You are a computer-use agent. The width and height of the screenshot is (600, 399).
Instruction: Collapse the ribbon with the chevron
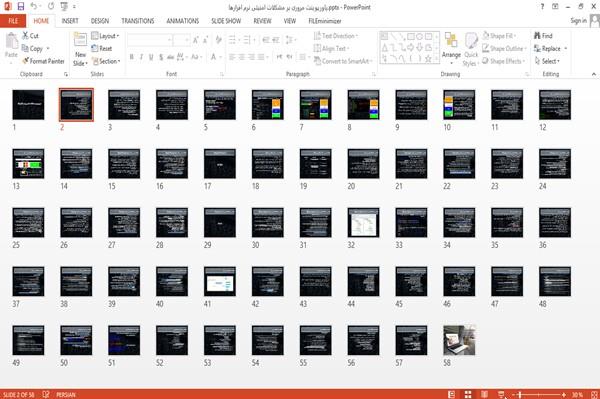pyautogui.click(x=594, y=74)
